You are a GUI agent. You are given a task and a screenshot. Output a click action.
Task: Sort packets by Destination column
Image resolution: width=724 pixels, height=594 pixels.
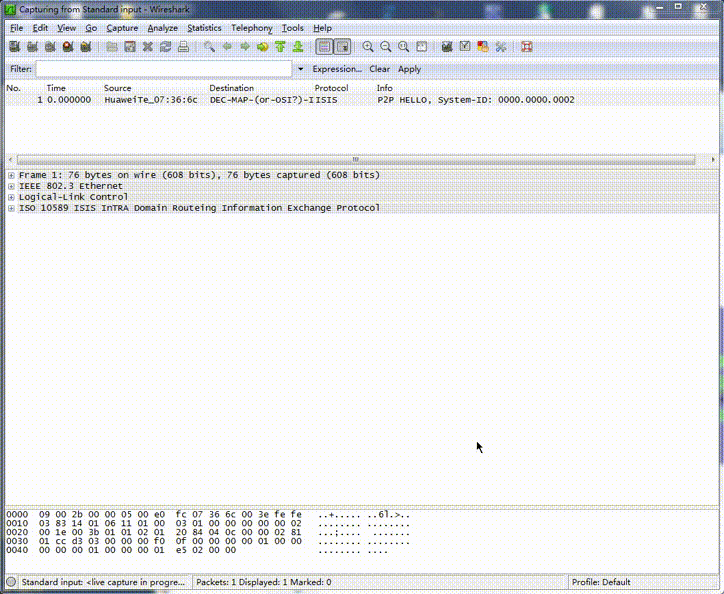pyautogui.click(x=231, y=88)
